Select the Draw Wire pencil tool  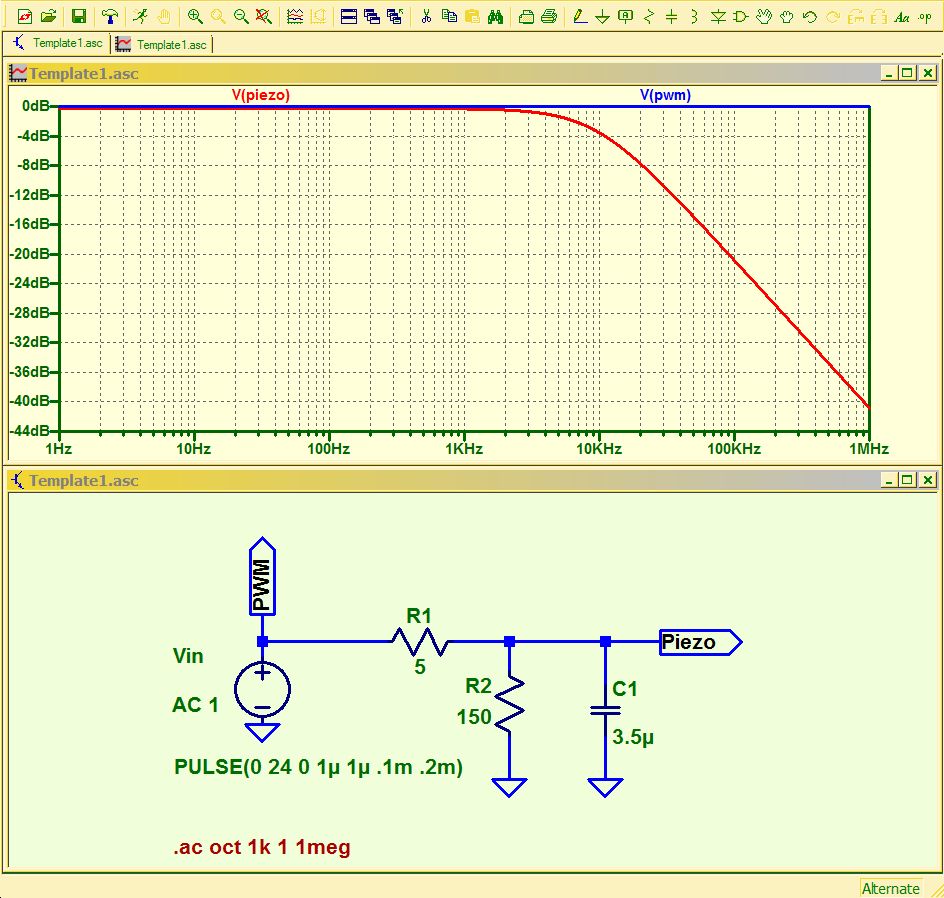580,16
